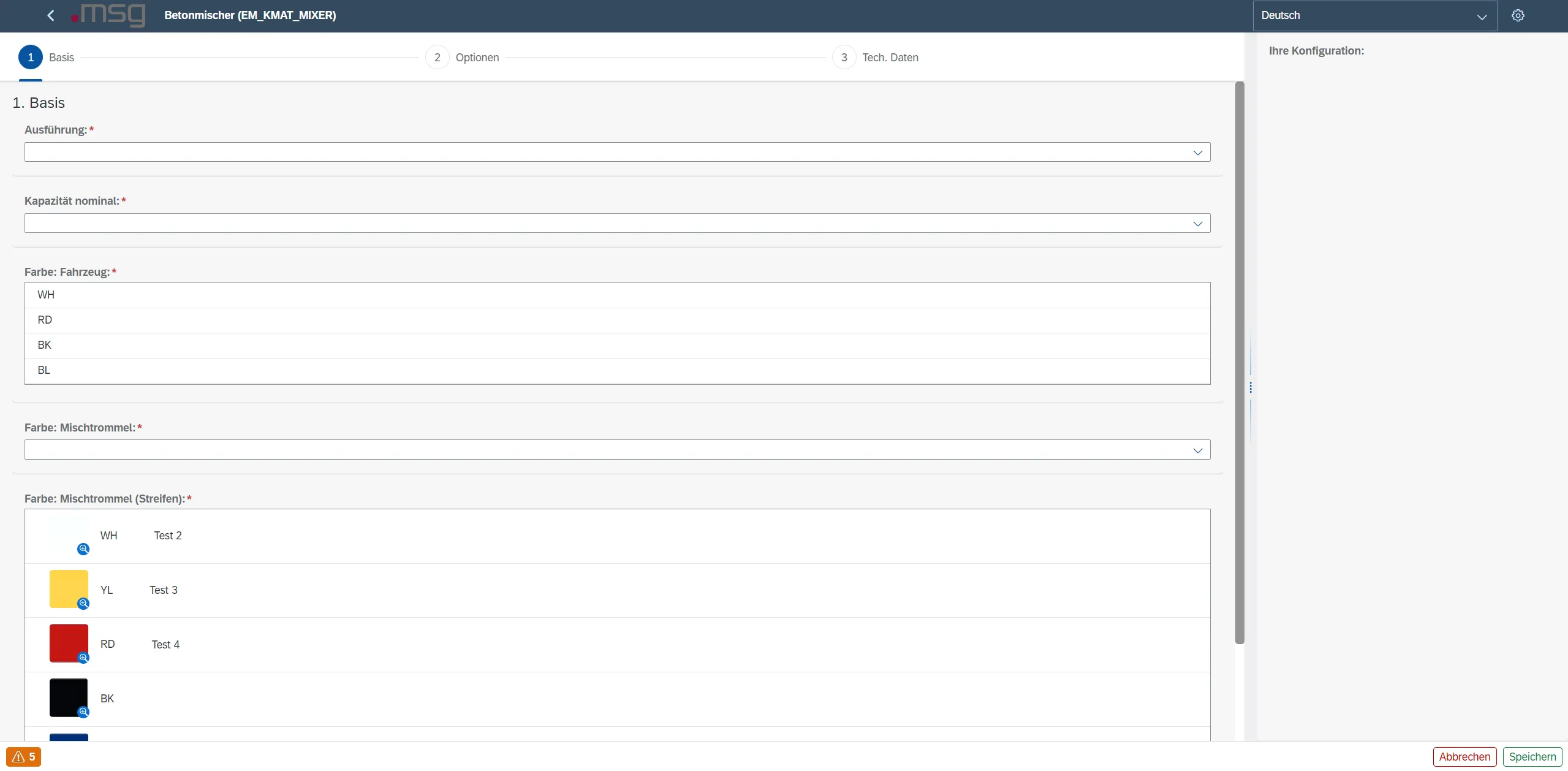Expand the Ausführung dropdown

point(1197,153)
